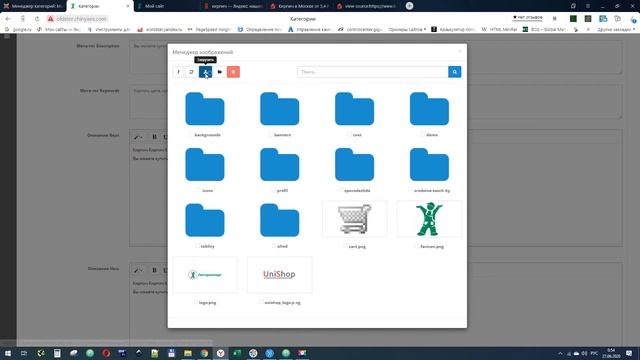Open Google Chrome from the taskbar
640x360 pixels.
(x=204, y=353)
